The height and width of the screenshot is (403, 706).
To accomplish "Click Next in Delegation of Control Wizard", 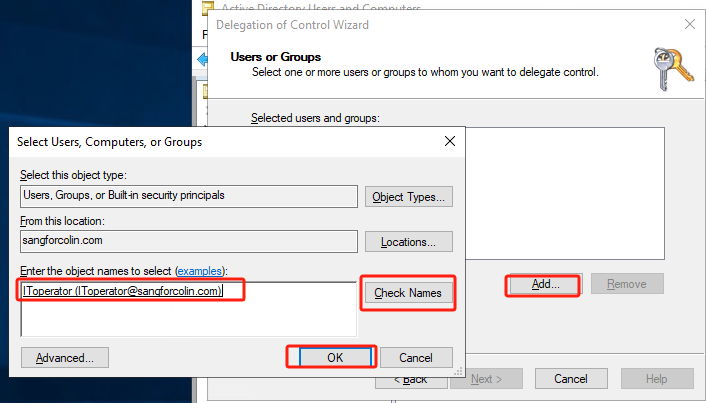I will 486,379.
